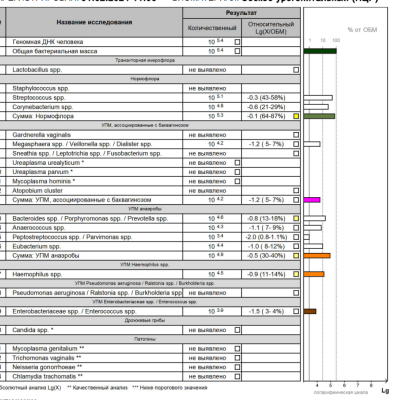The image size is (400, 400).
Task: Toggle the Sneathia / Leptotrichia / Fusobacterium checkbox
Action: (x=296, y=154)
